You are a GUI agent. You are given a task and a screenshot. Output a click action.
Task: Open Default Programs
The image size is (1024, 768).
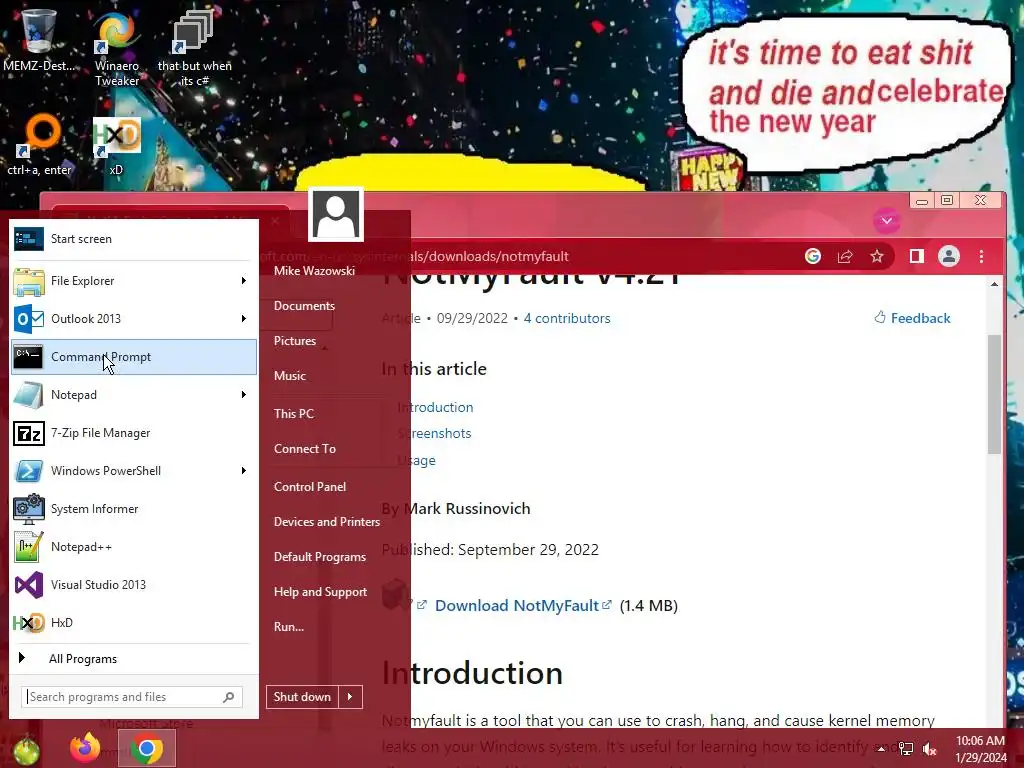[319, 557]
